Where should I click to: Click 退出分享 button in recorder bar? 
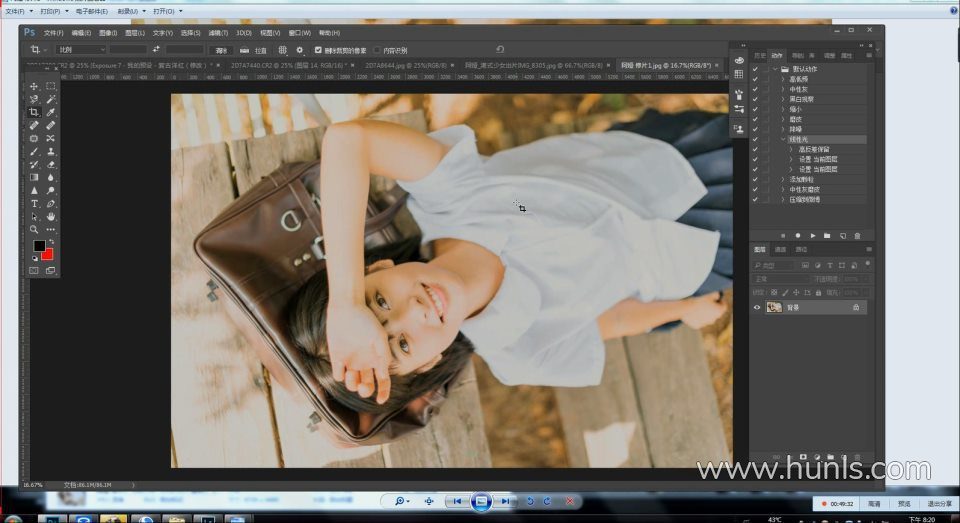tap(939, 503)
